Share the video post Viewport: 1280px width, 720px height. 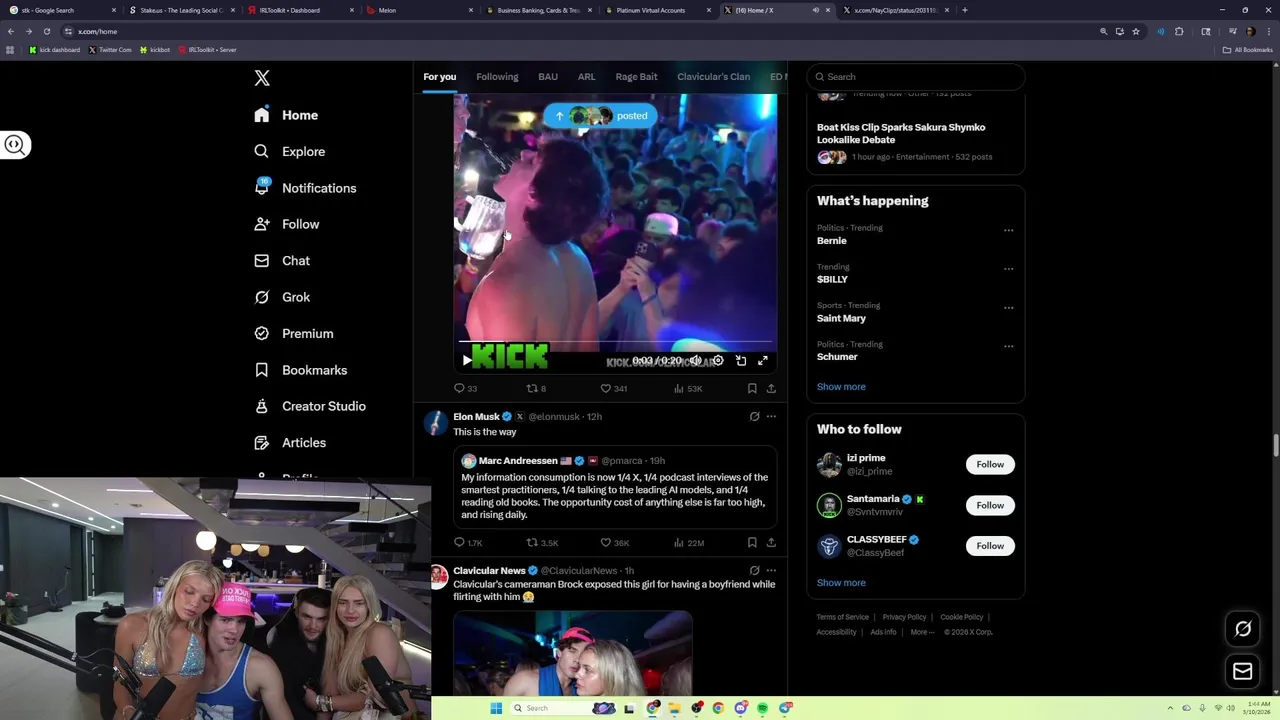(x=771, y=388)
